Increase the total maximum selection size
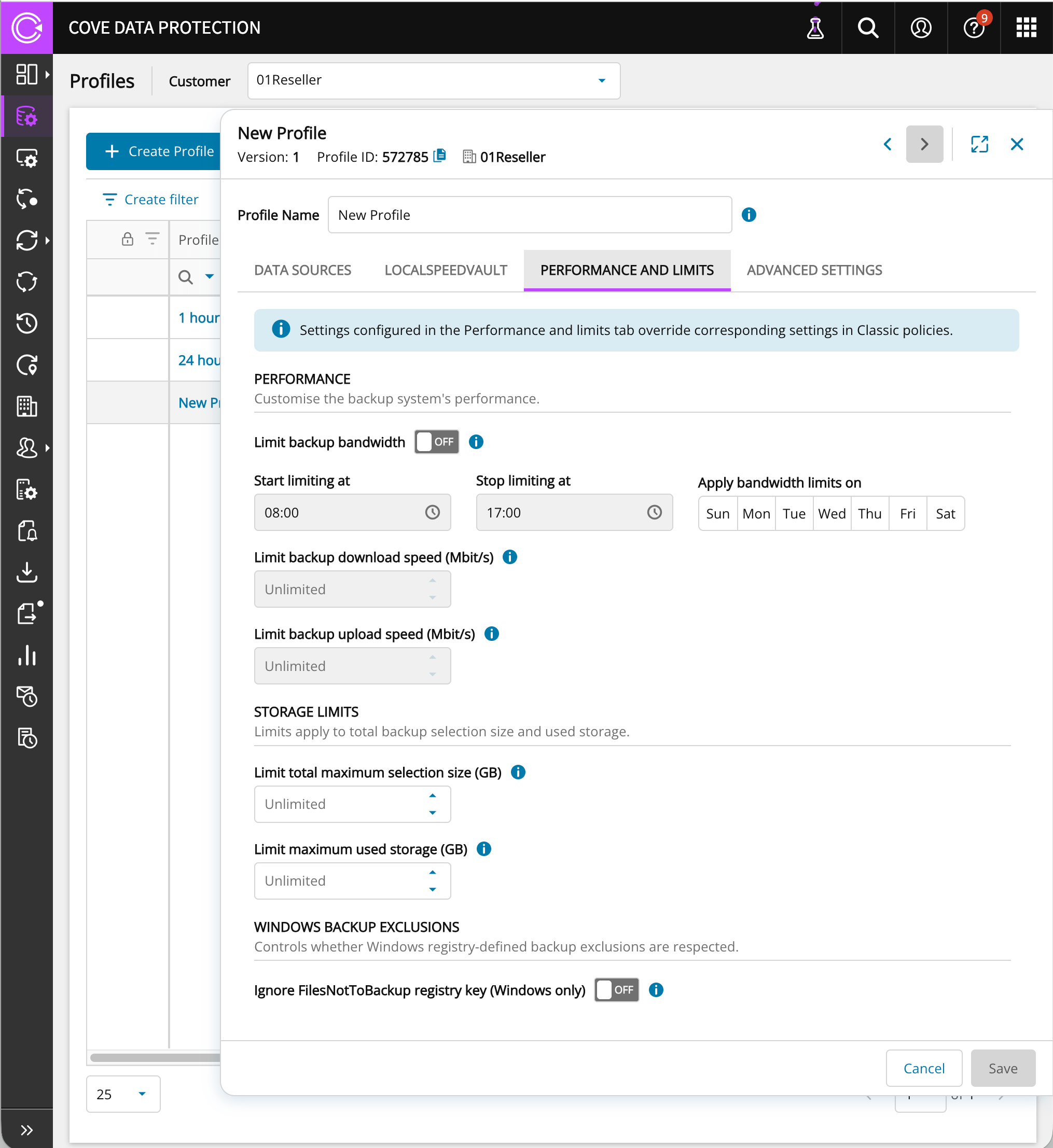This screenshot has height=1148, width=1053. [433, 795]
